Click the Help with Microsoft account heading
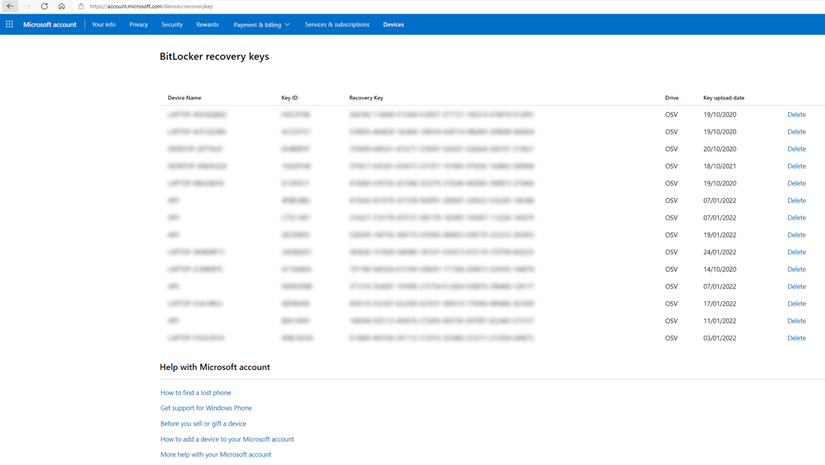The image size is (825, 465). point(215,367)
